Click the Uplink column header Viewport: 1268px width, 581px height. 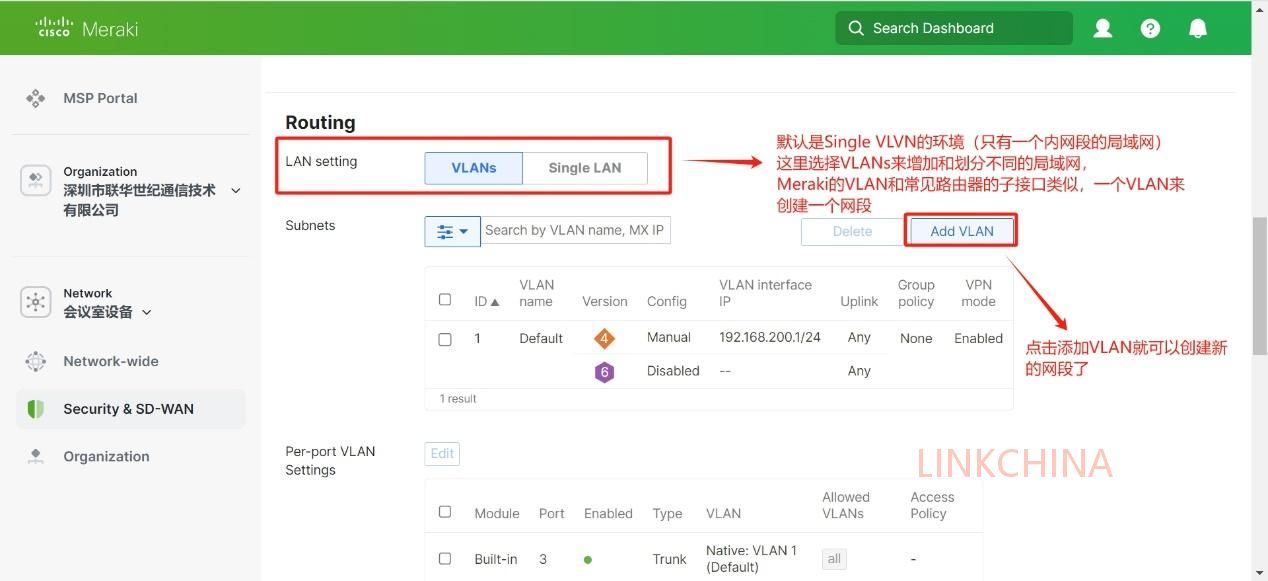(859, 301)
